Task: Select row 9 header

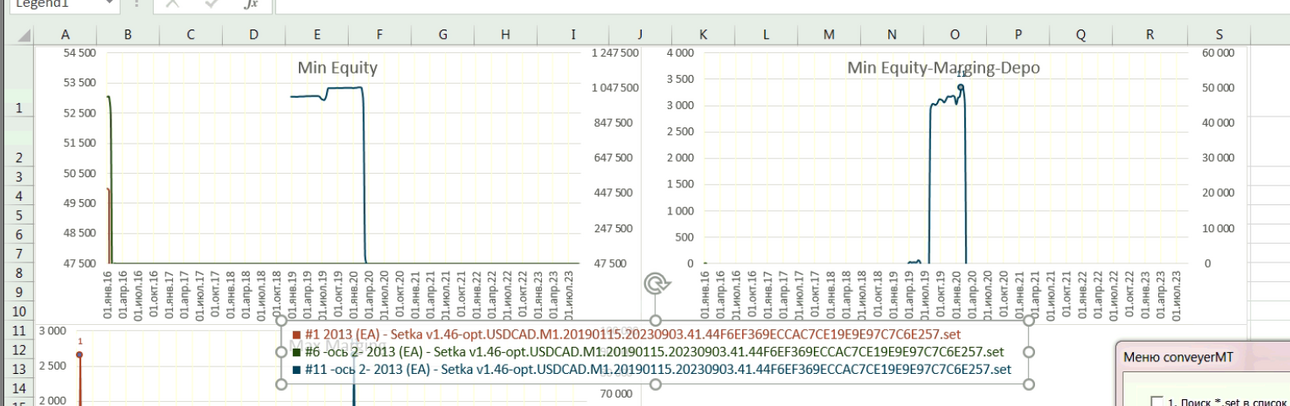Action: coord(19,291)
